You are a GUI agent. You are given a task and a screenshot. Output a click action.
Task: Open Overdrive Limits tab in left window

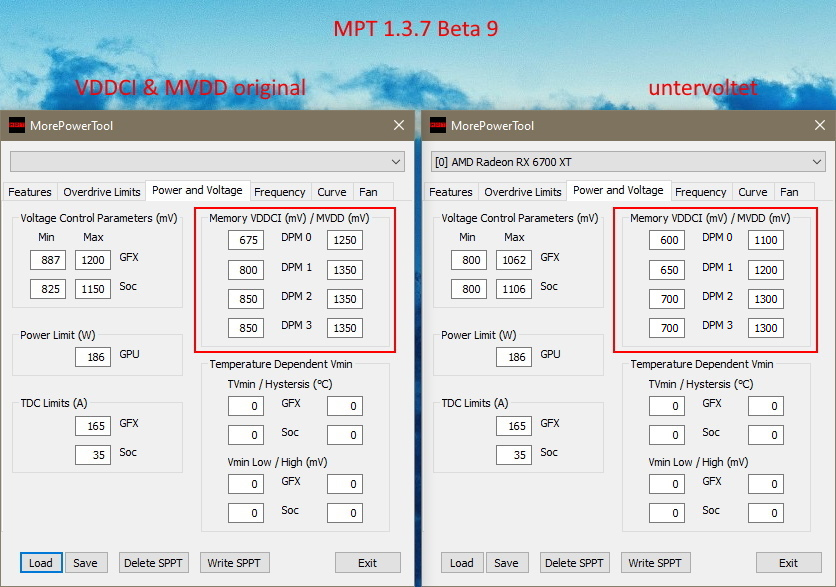click(101, 192)
